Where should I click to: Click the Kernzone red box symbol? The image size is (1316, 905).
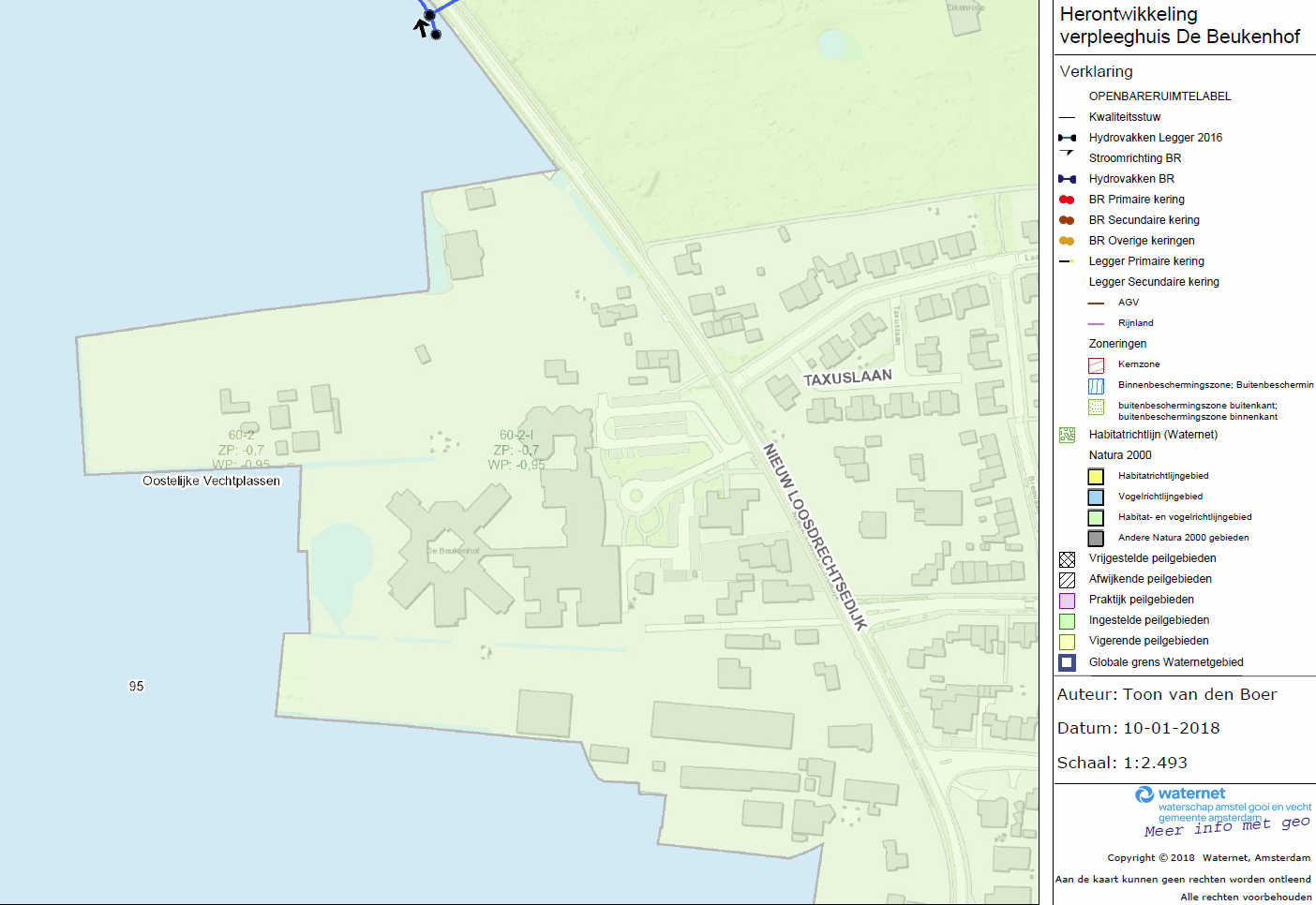(x=1096, y=365)
